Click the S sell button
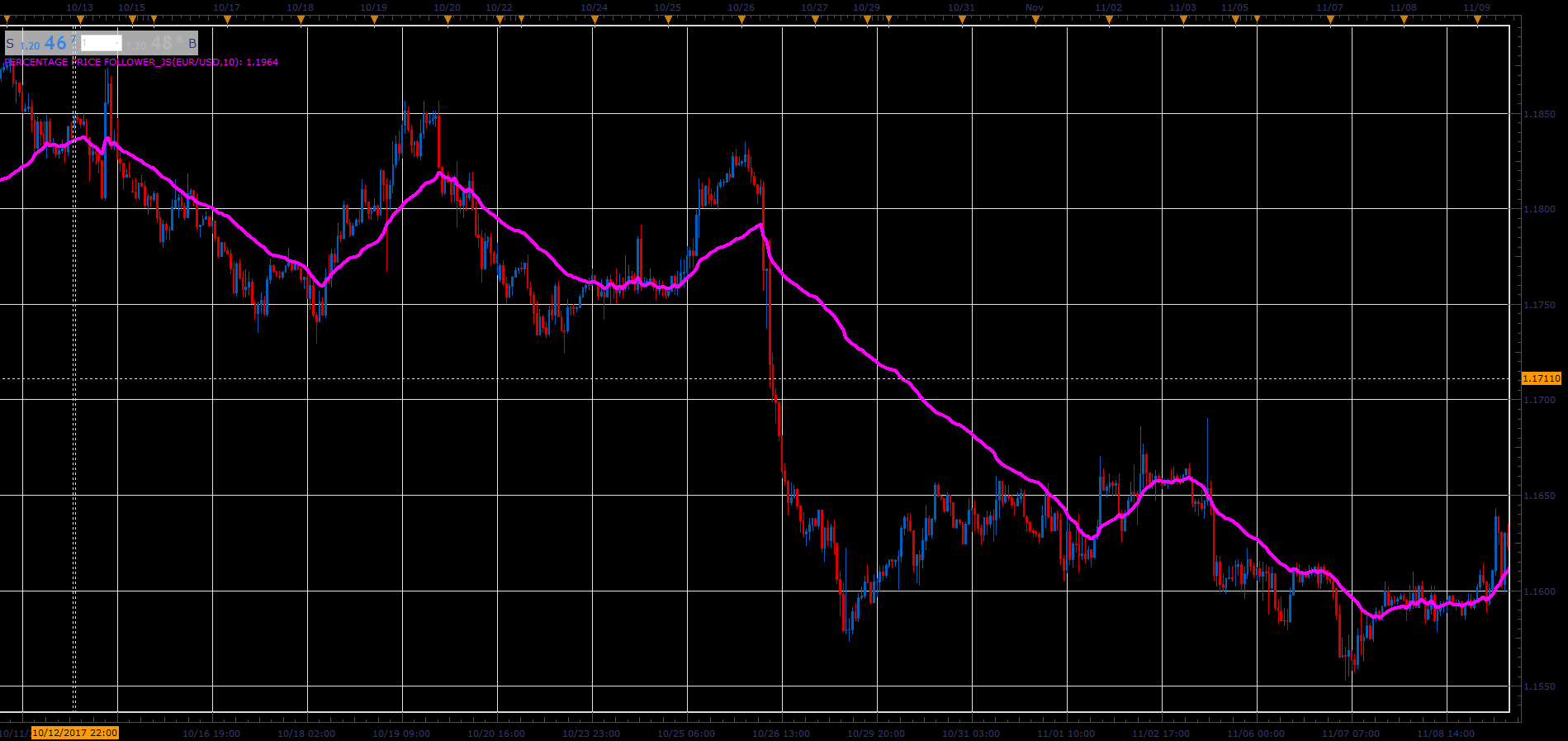Image resolution: width=1568 pixels, height=741 pixels. (10, 44)
